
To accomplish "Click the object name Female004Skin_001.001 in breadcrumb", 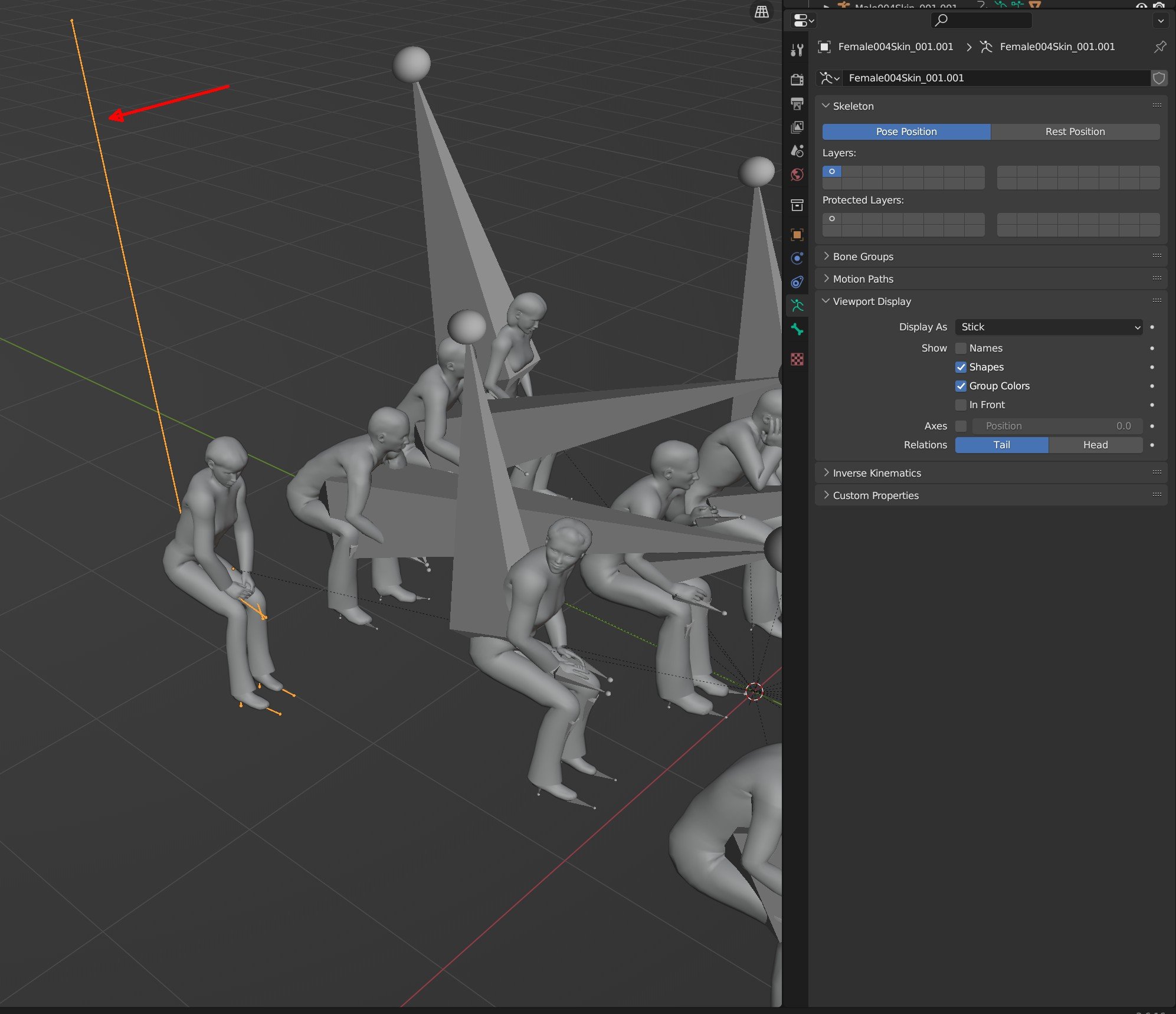I will pos(896,47).
